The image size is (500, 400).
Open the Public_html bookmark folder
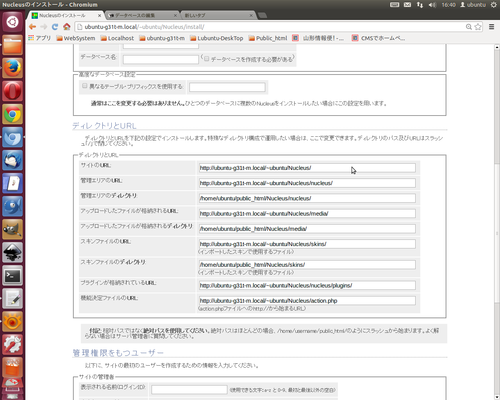click(268, 38)
